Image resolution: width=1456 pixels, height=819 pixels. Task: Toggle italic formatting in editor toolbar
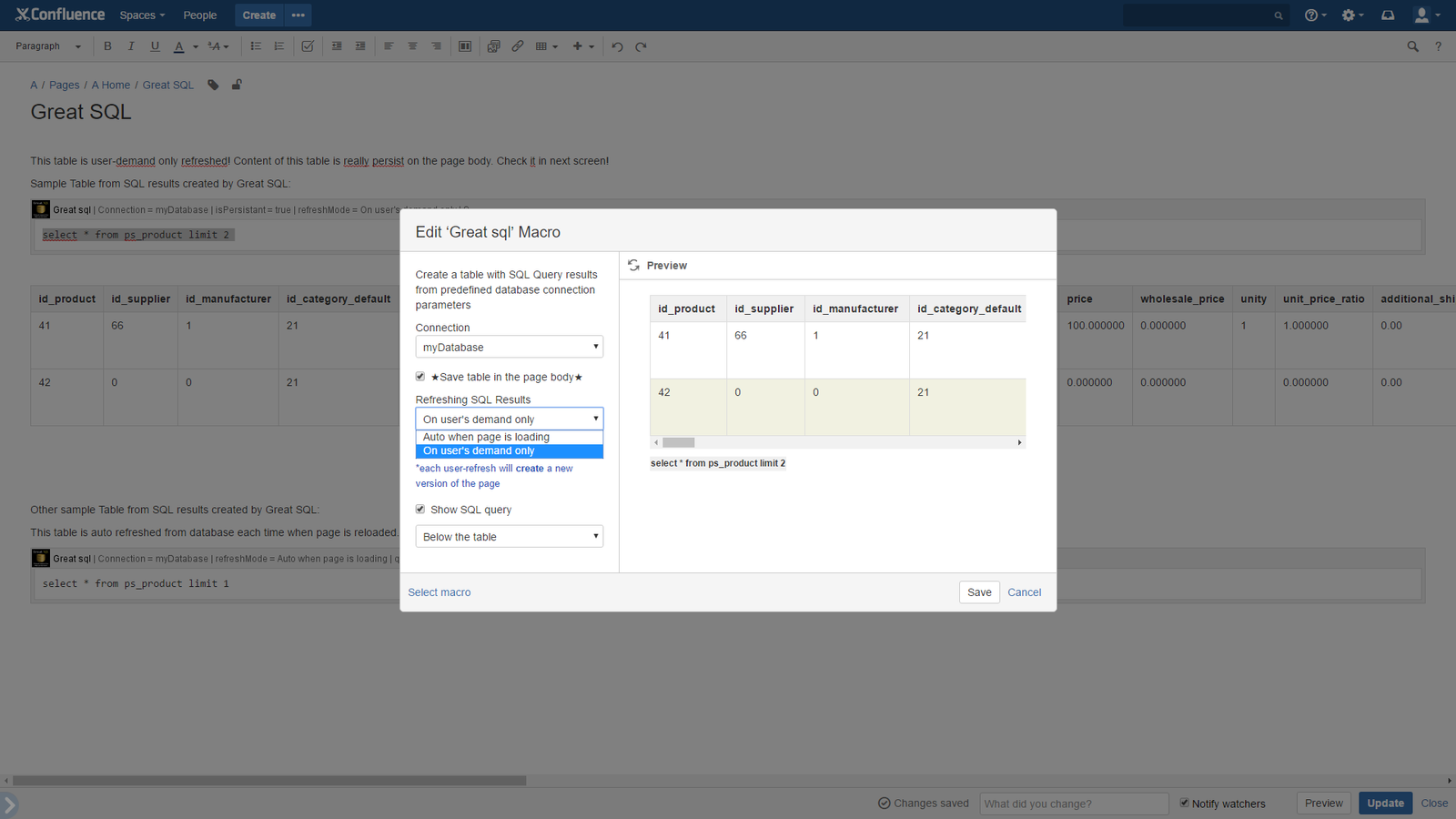131,46
